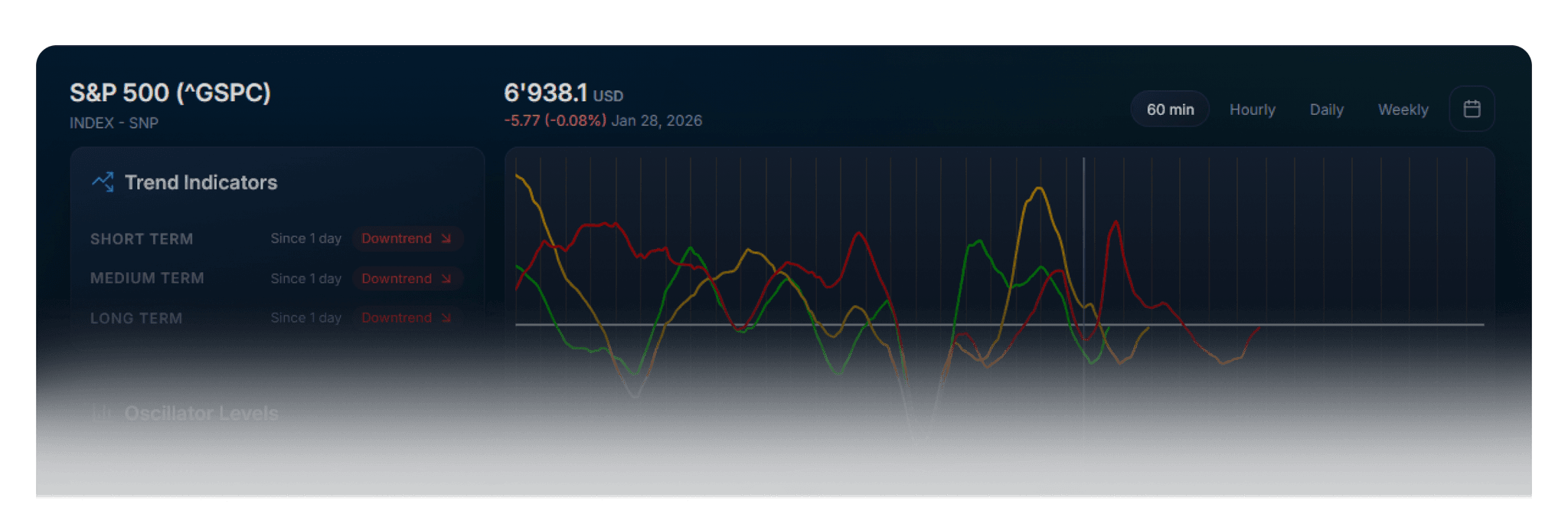Click the MEDIUM TERM label
The height and width of the screenshot is (511, 1568).
click(x=147, y=278)
